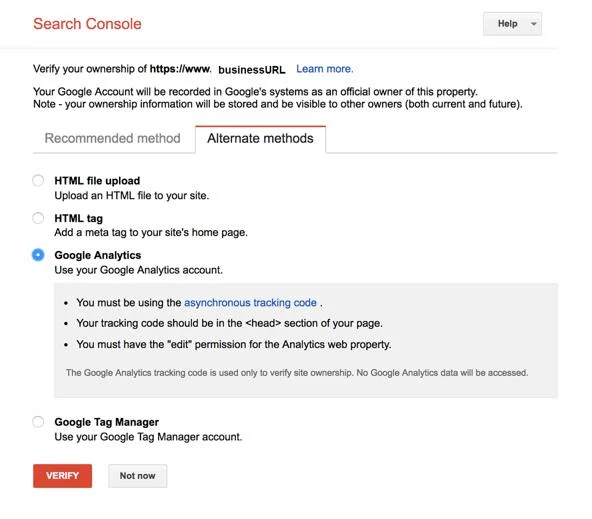Select the Google Analytics radio button

click(38, 255)
